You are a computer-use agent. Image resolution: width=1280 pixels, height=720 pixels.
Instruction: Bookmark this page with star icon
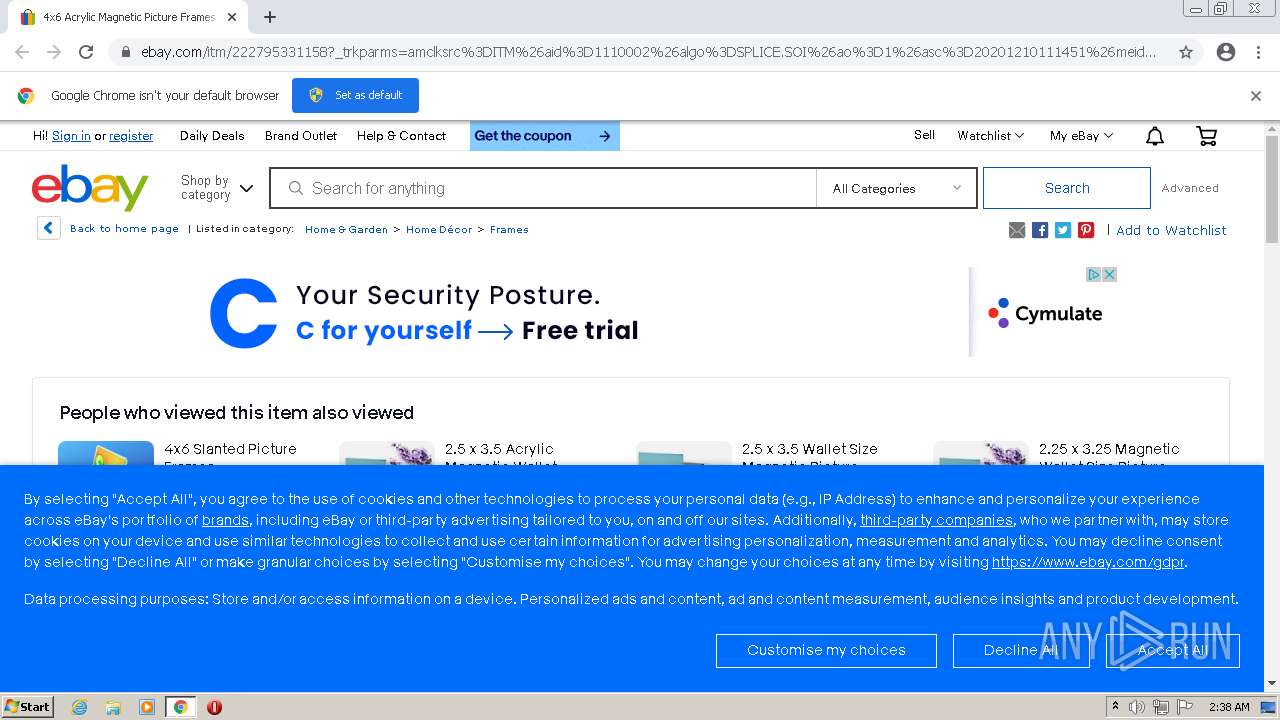(x=1186, y=52)
